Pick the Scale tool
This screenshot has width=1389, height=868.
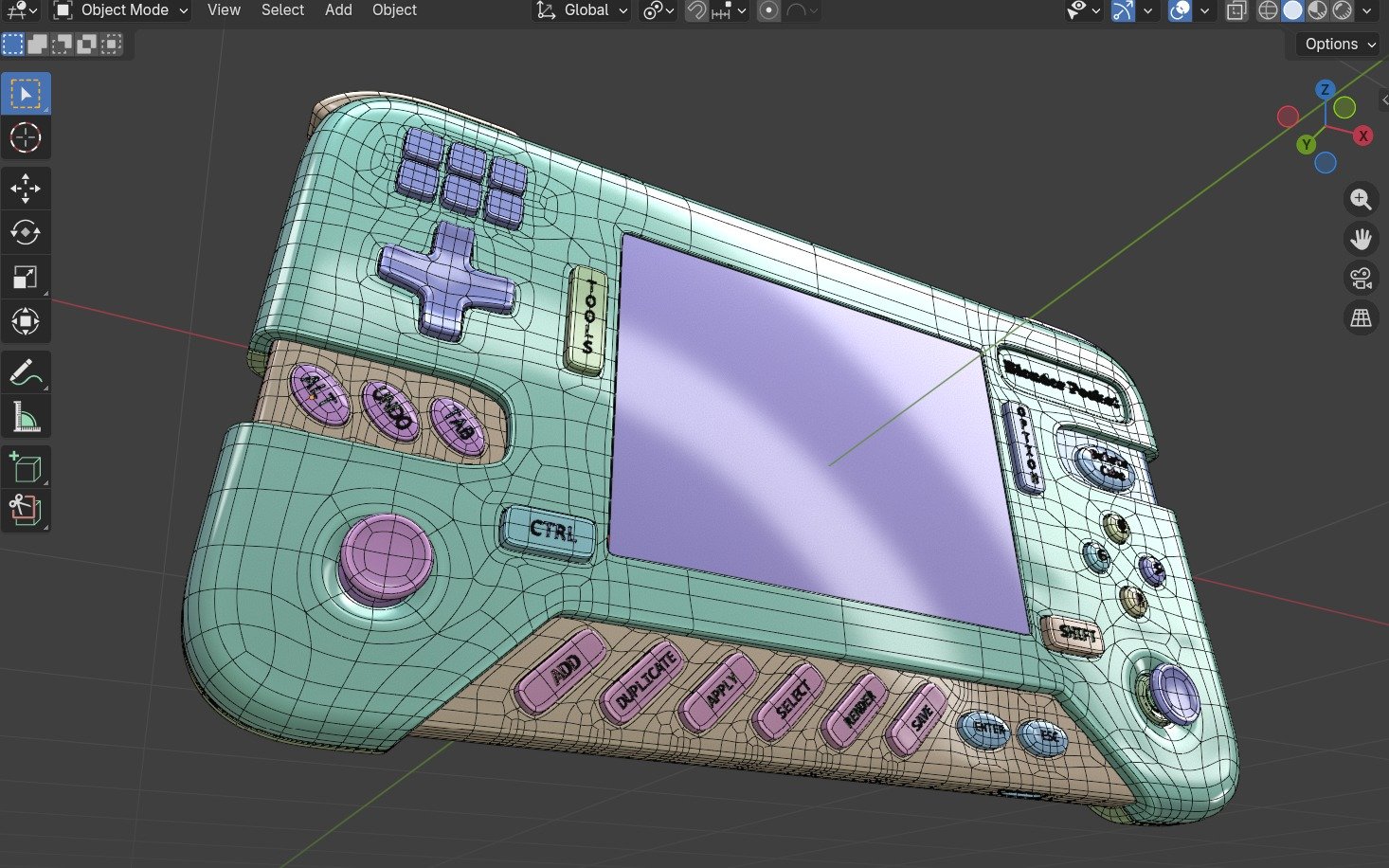[26, 278]
